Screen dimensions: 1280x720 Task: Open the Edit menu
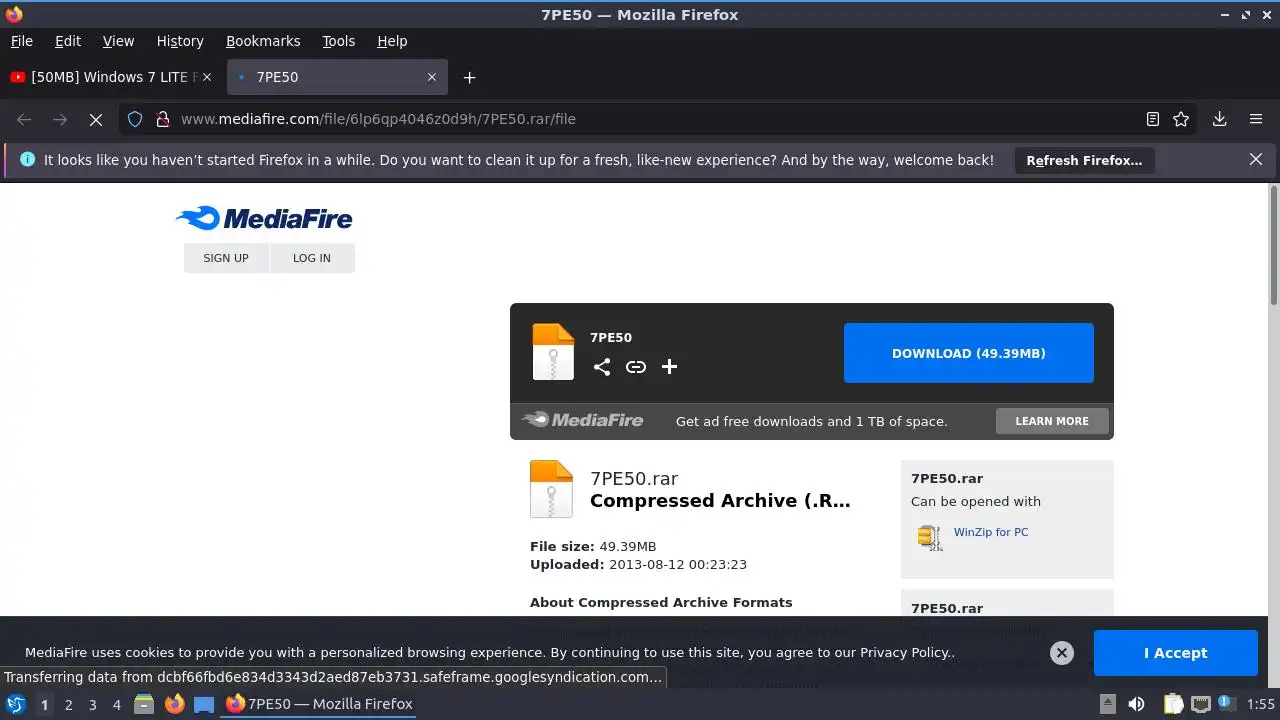(x=68, y=41)
